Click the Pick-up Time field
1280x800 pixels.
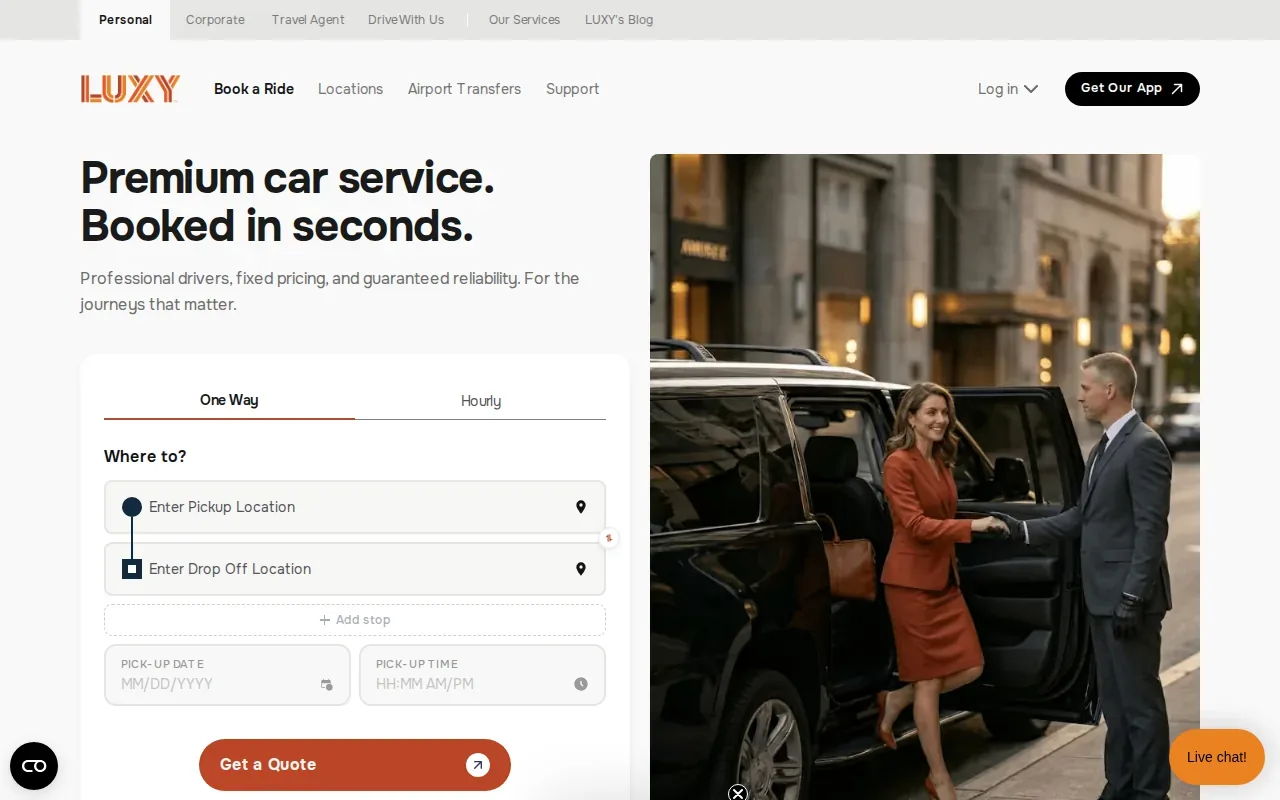tap(482, 675)
